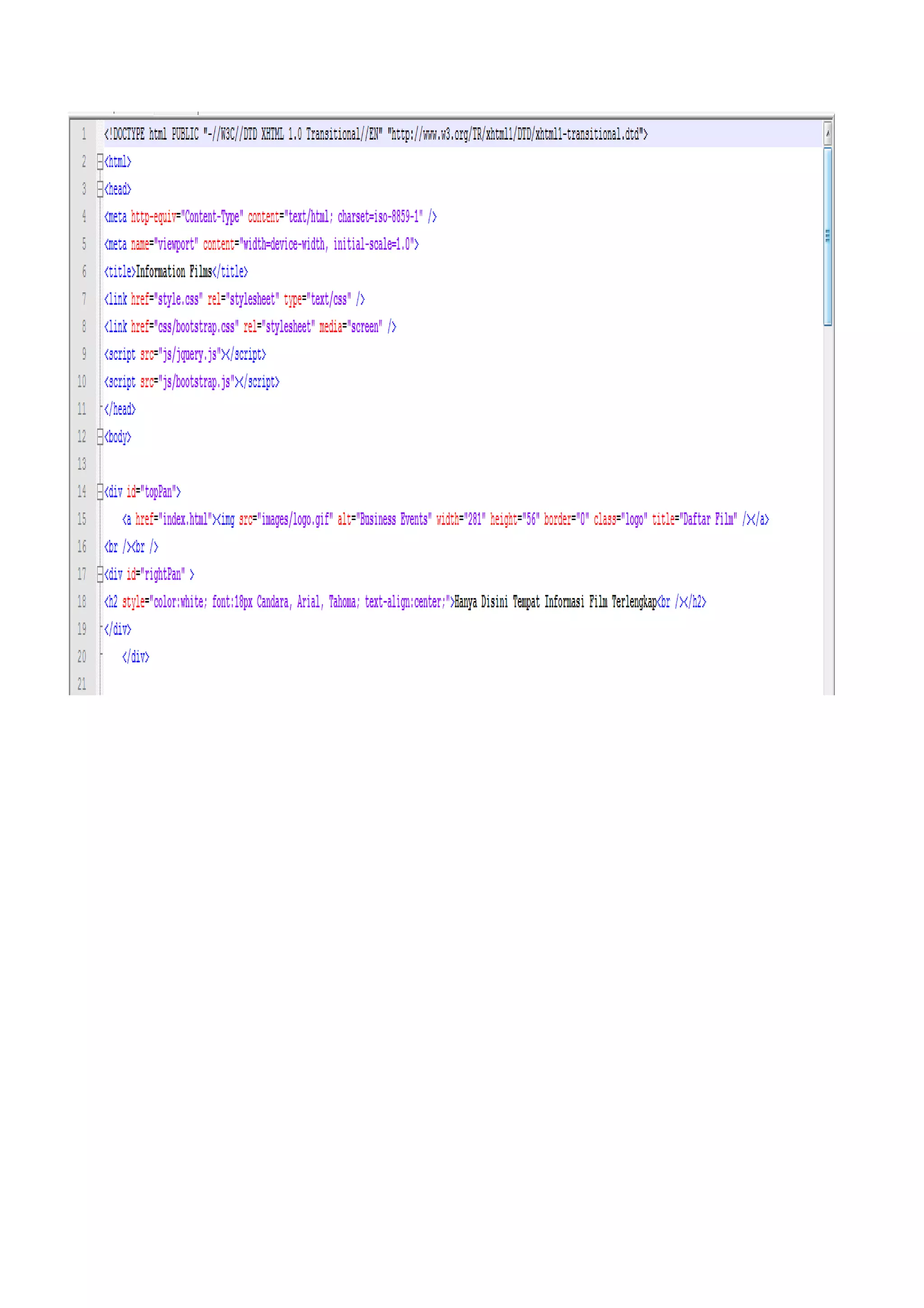Image resolution: width=924 pixels, height=1308 pixels.
Task: Click line number 6 in gutter
Action: pos(83,272)
